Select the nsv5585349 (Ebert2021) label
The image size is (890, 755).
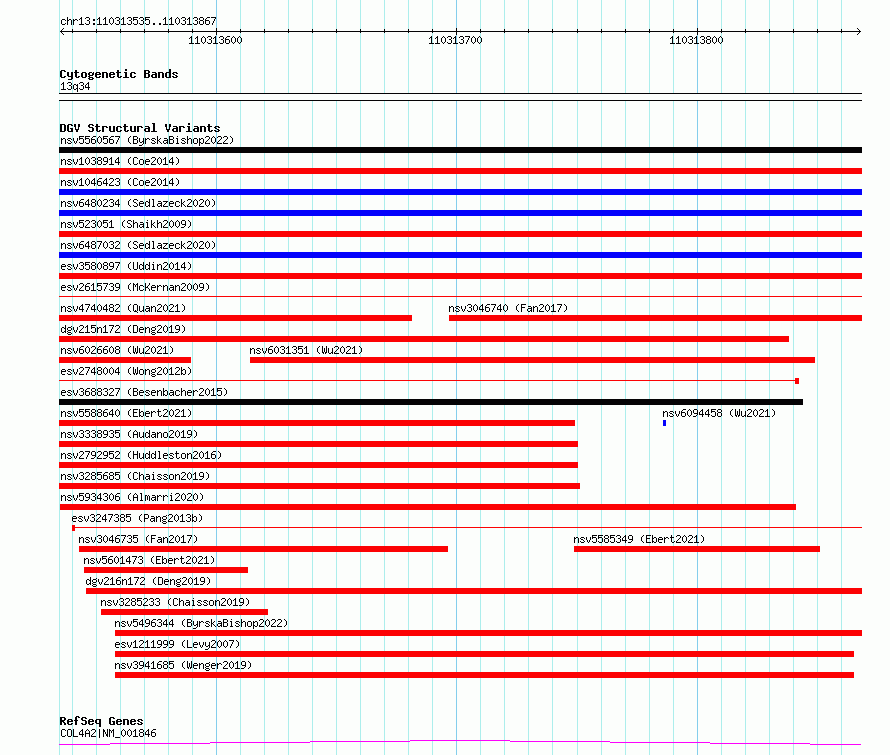[639, 539]
